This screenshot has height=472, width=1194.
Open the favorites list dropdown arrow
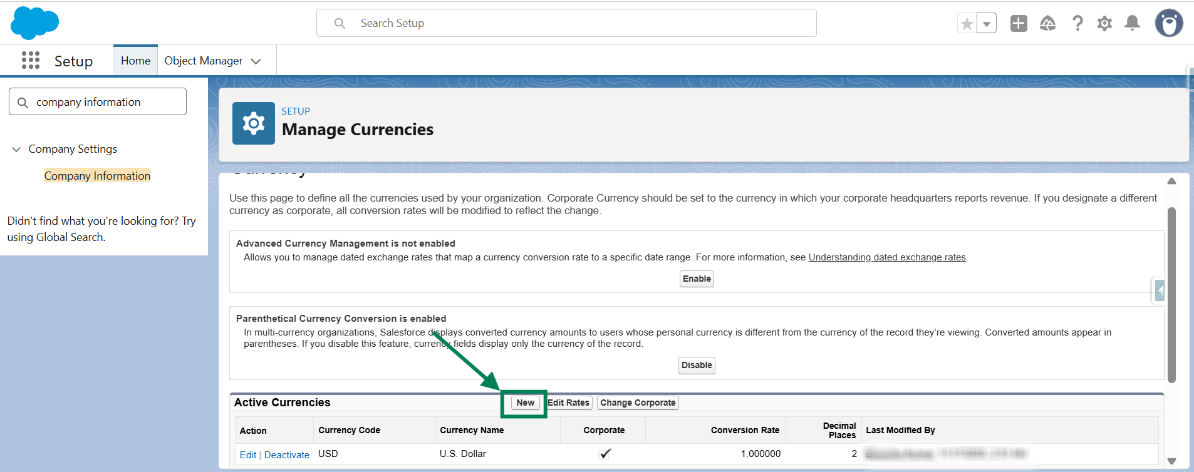pyautogui.click(x=987, y=24)
